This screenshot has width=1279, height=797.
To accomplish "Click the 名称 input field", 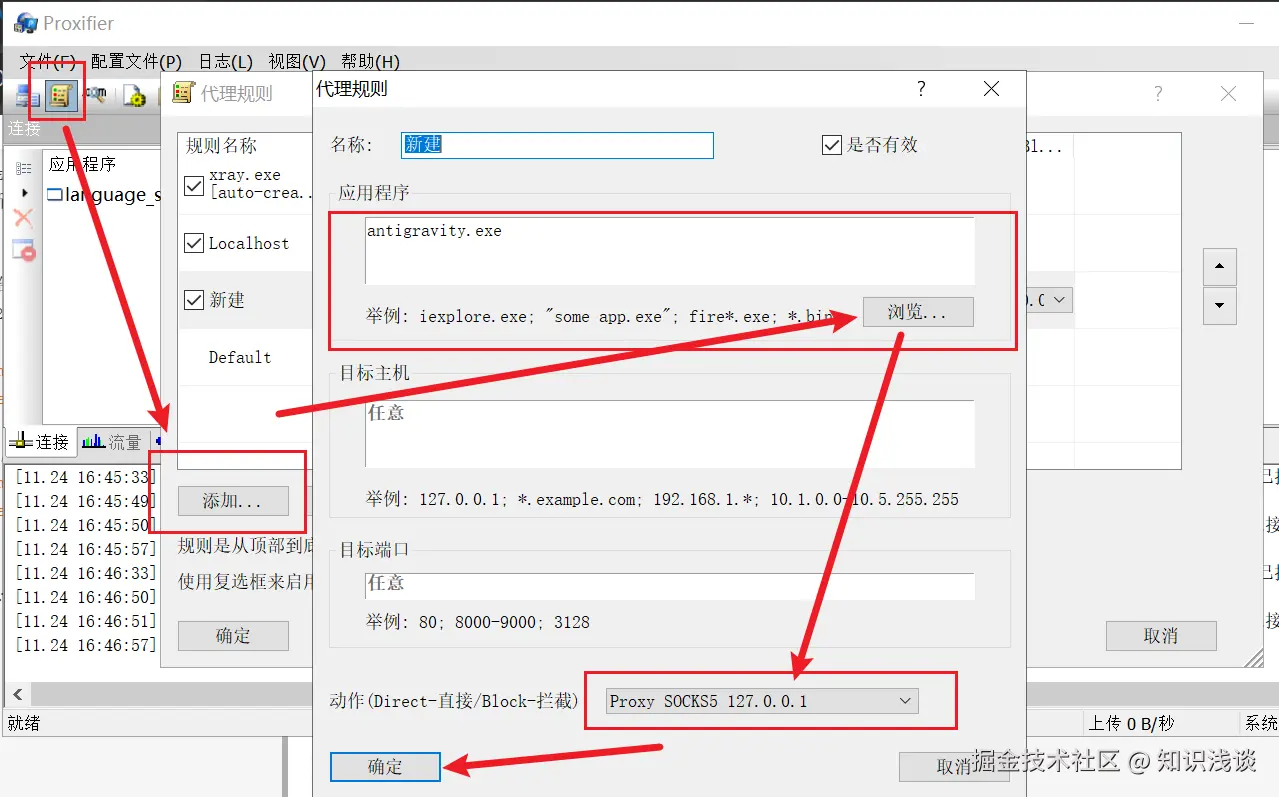I will [x=557, y=145].
